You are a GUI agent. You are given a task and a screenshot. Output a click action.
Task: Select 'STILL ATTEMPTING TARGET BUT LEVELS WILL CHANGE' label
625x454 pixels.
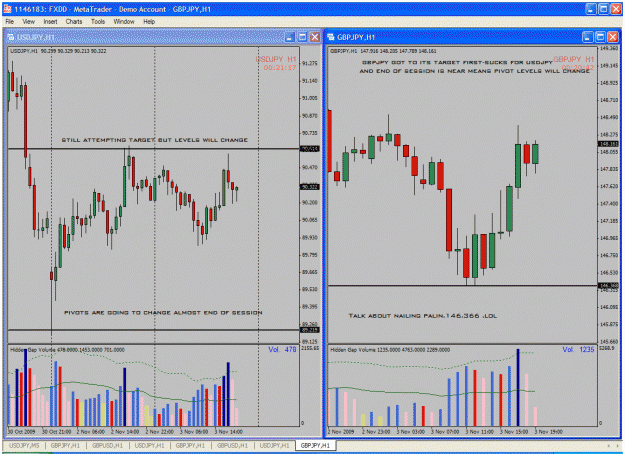(x=155, y=140)
